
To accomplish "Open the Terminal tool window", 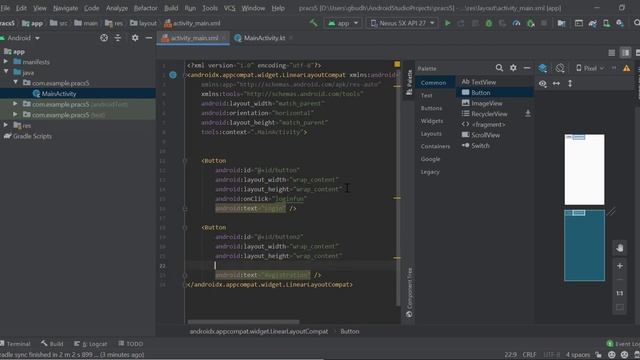I will [16, 344].
